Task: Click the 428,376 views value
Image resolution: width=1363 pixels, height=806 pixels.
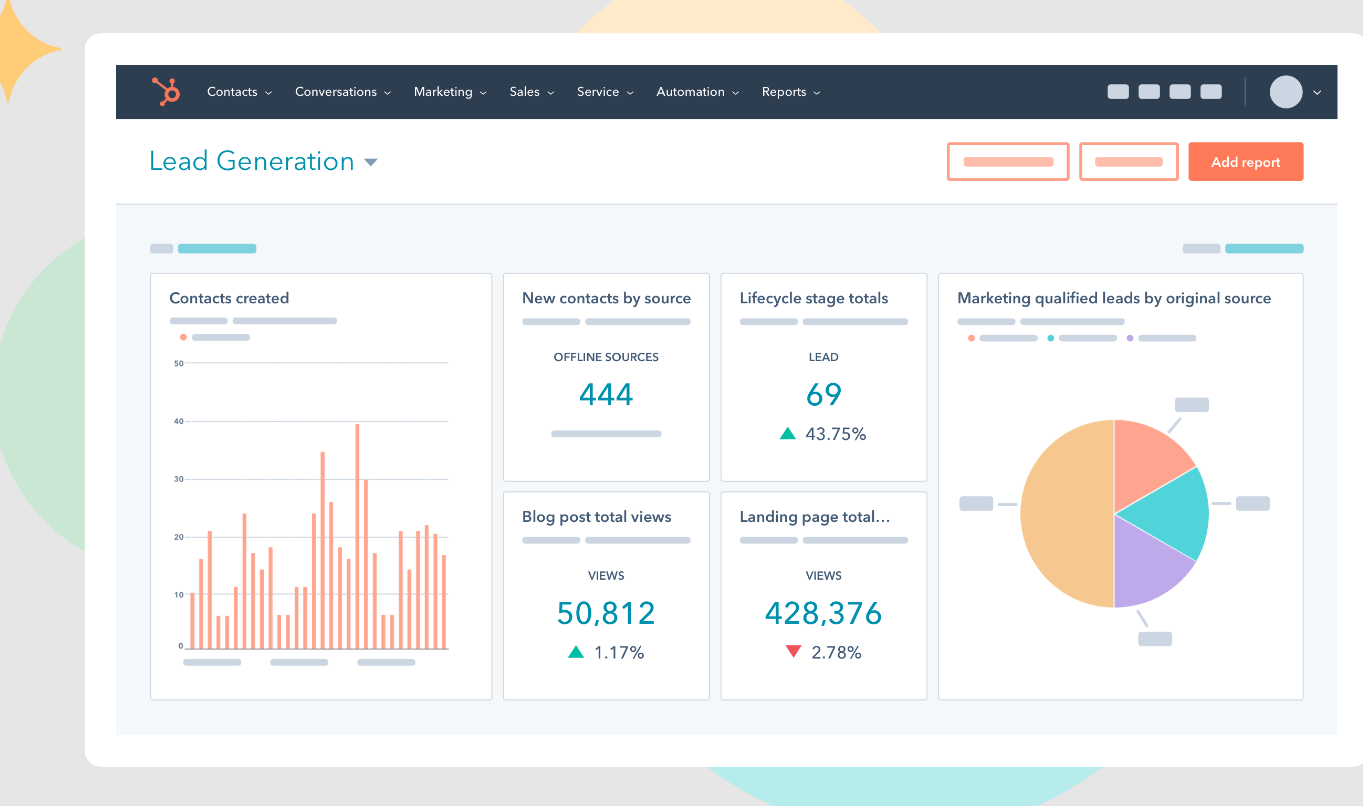Action: pos(824,613)
